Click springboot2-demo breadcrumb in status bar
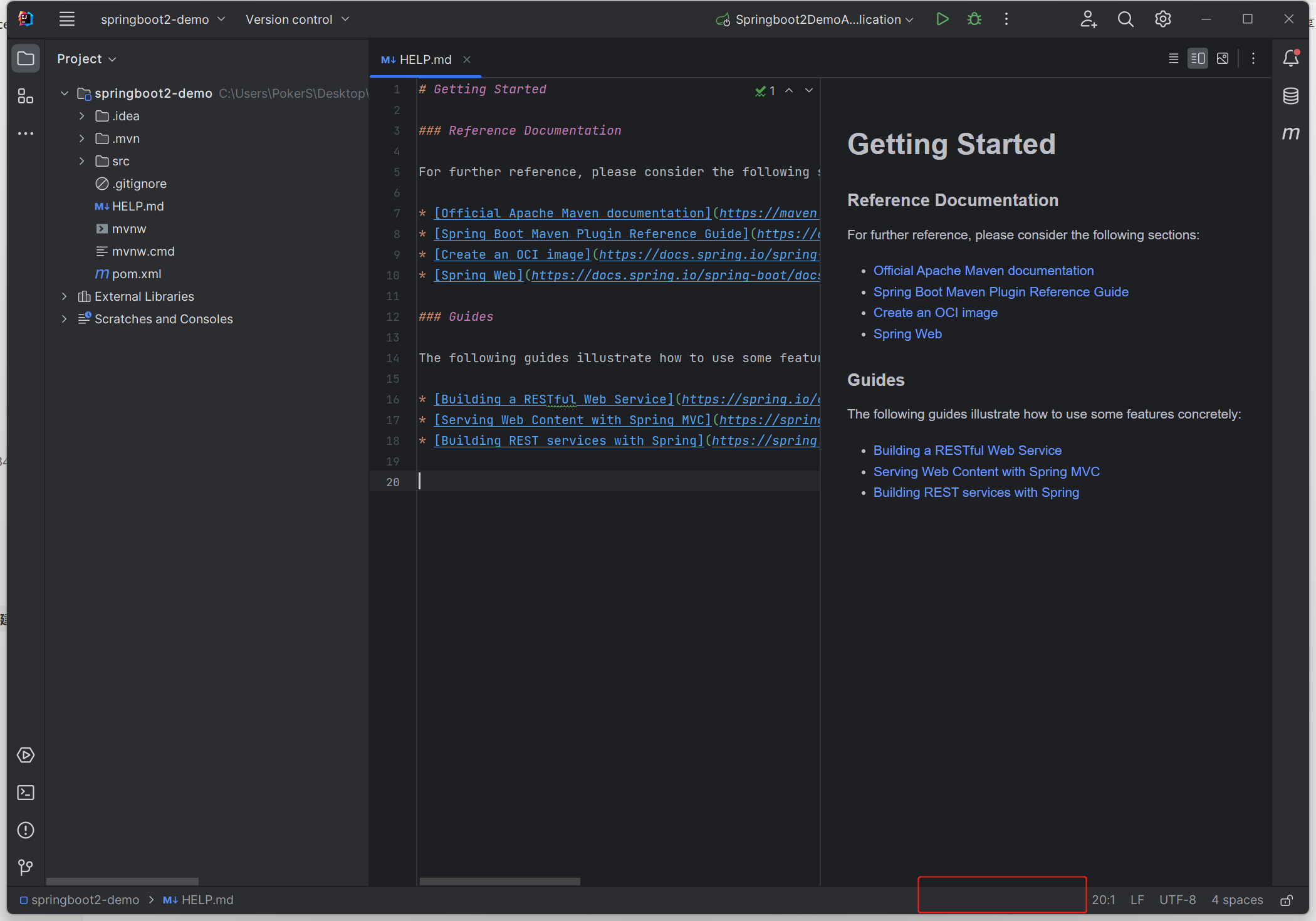 [x=79, y=900]
